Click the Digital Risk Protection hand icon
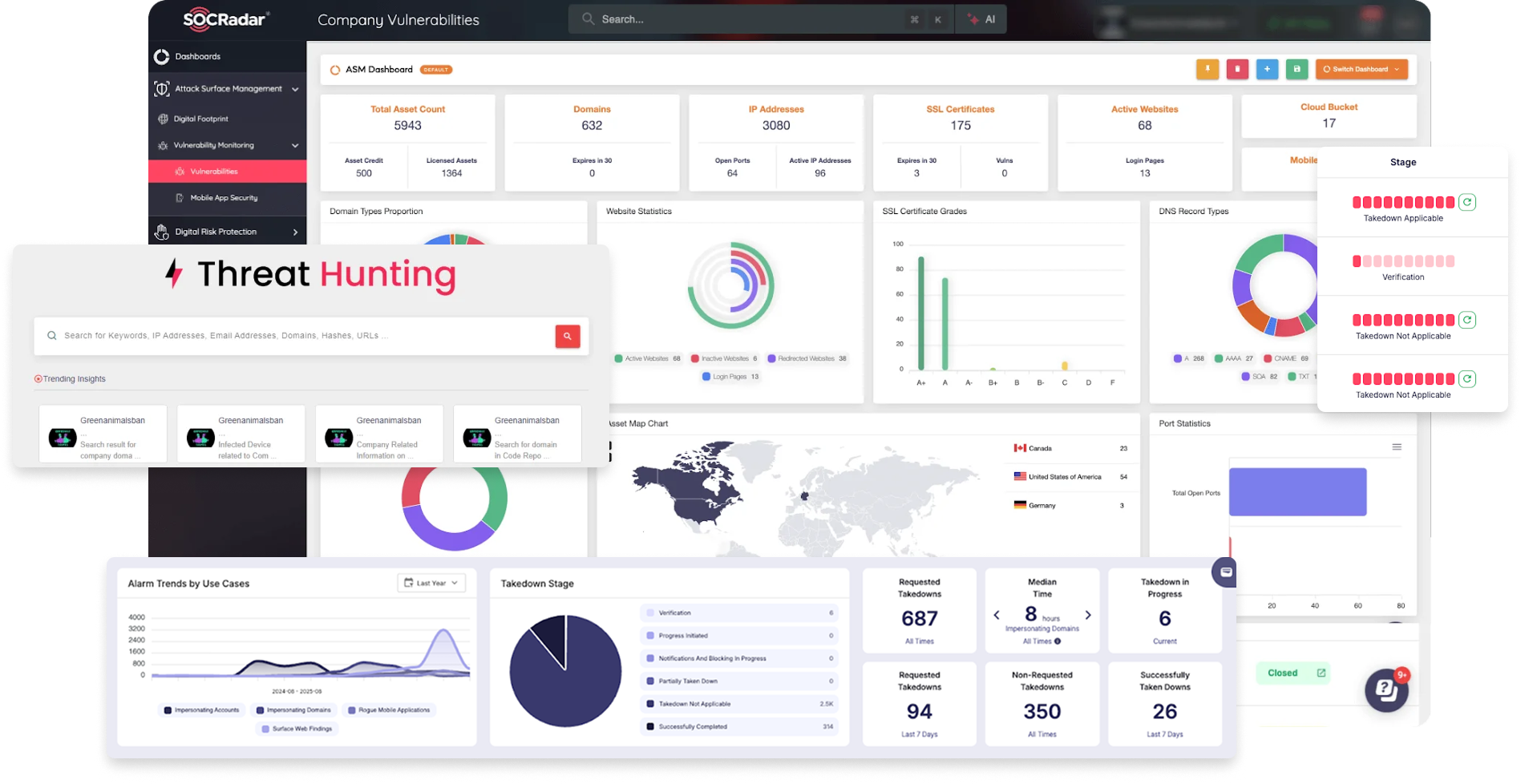The width and height of the screenshot is (1521, 784). click(162, 232)
